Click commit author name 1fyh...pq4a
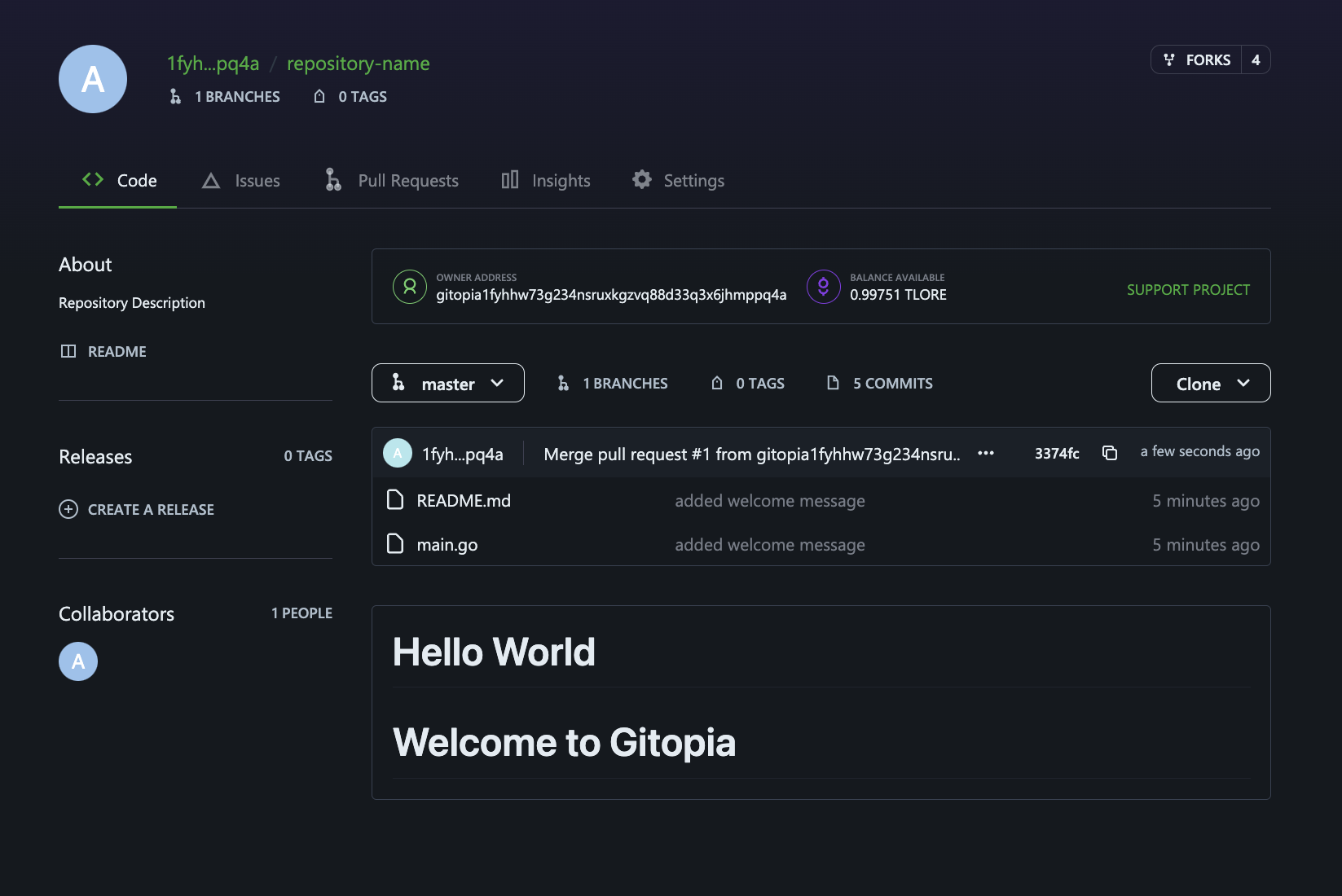 pos(463,455)
